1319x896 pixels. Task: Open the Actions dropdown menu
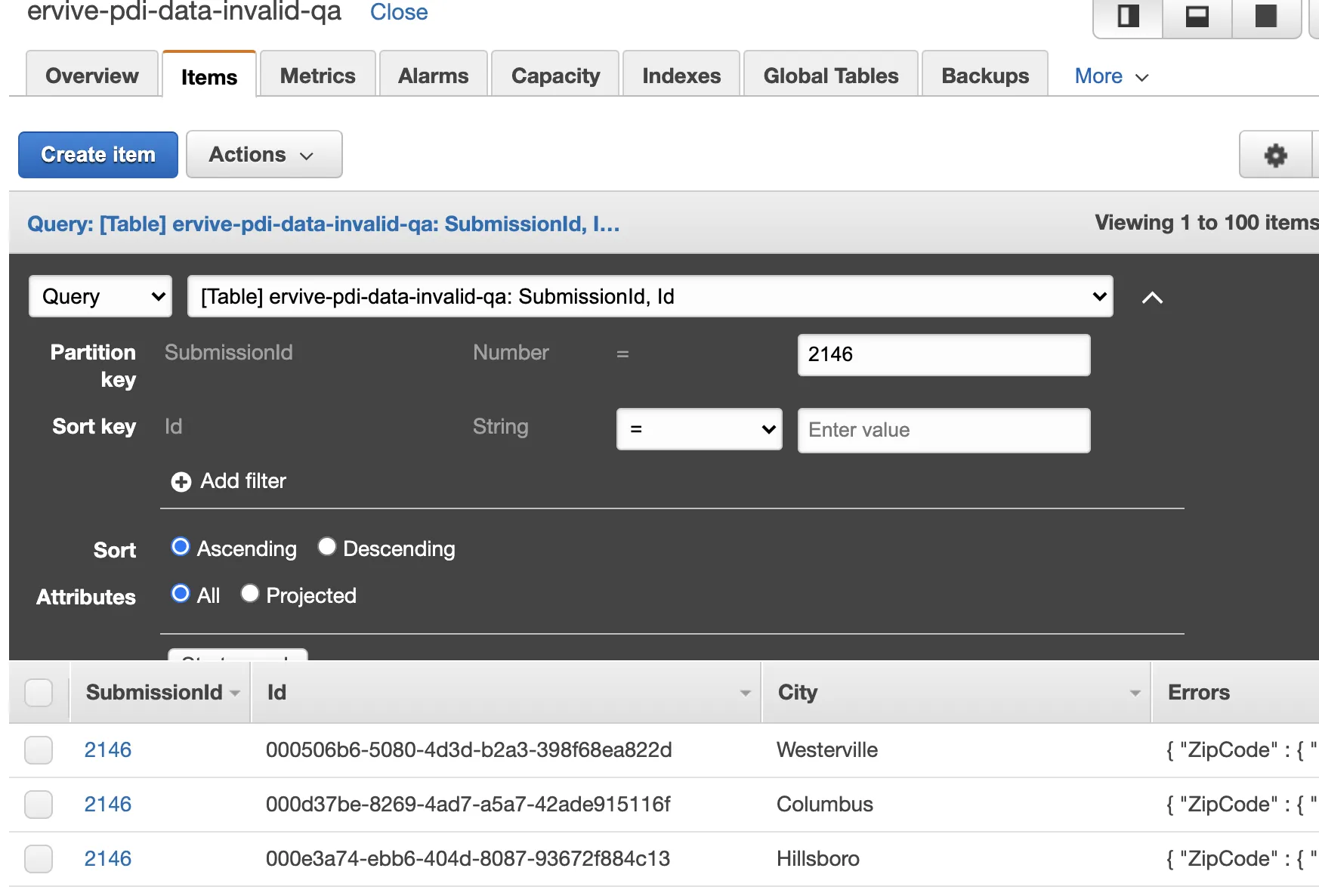tap(264, 155)
